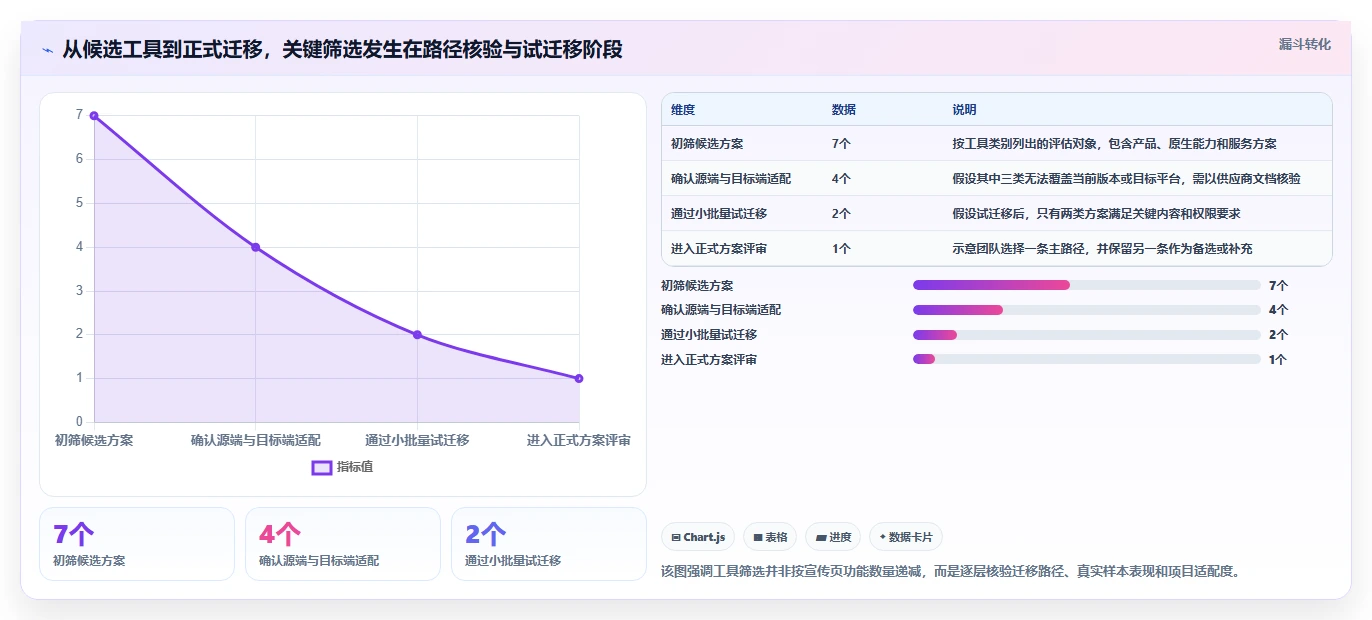Click the 确认源端与目标端适配 table row label
The height and width of the screenshot is (620, 1372).
point(731,179)
